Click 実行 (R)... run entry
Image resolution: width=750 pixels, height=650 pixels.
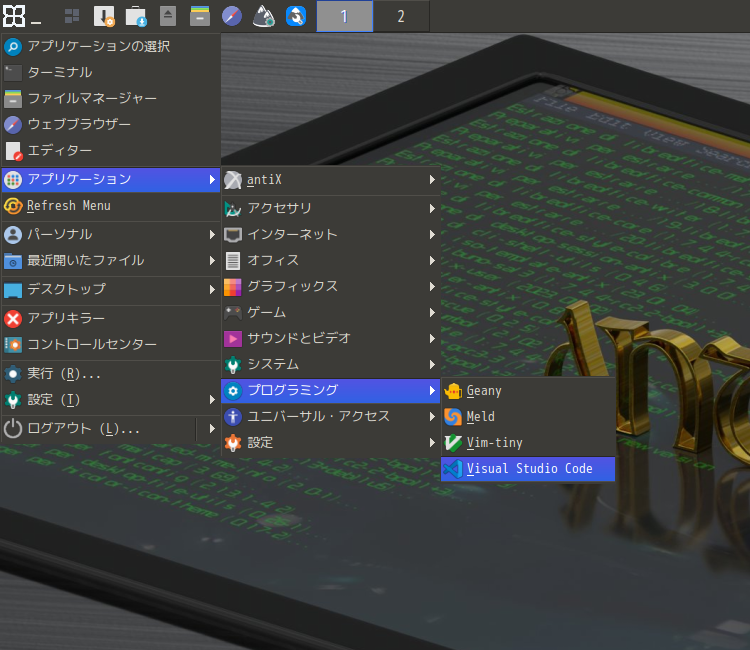point(111,374)
